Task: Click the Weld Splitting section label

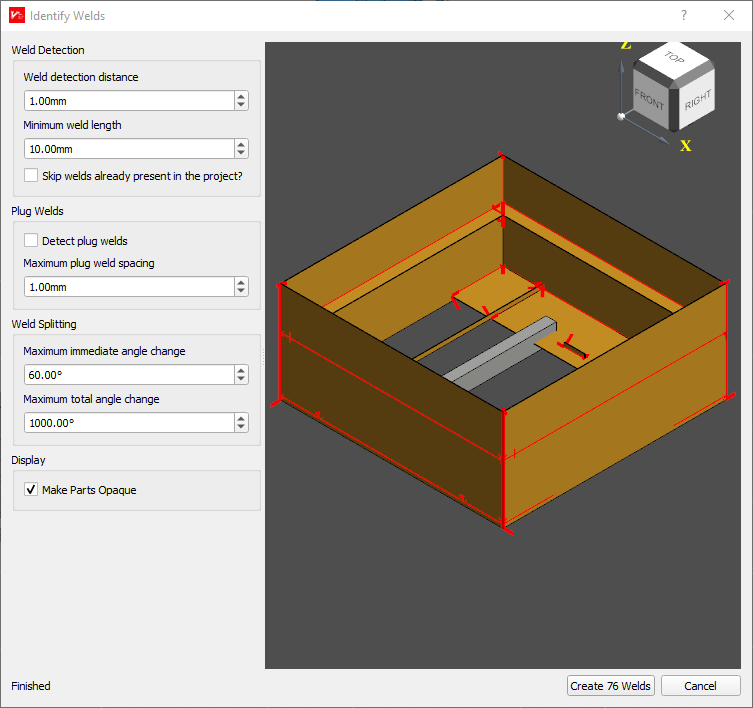Action: pyautogui.click(x=44, y=324)
